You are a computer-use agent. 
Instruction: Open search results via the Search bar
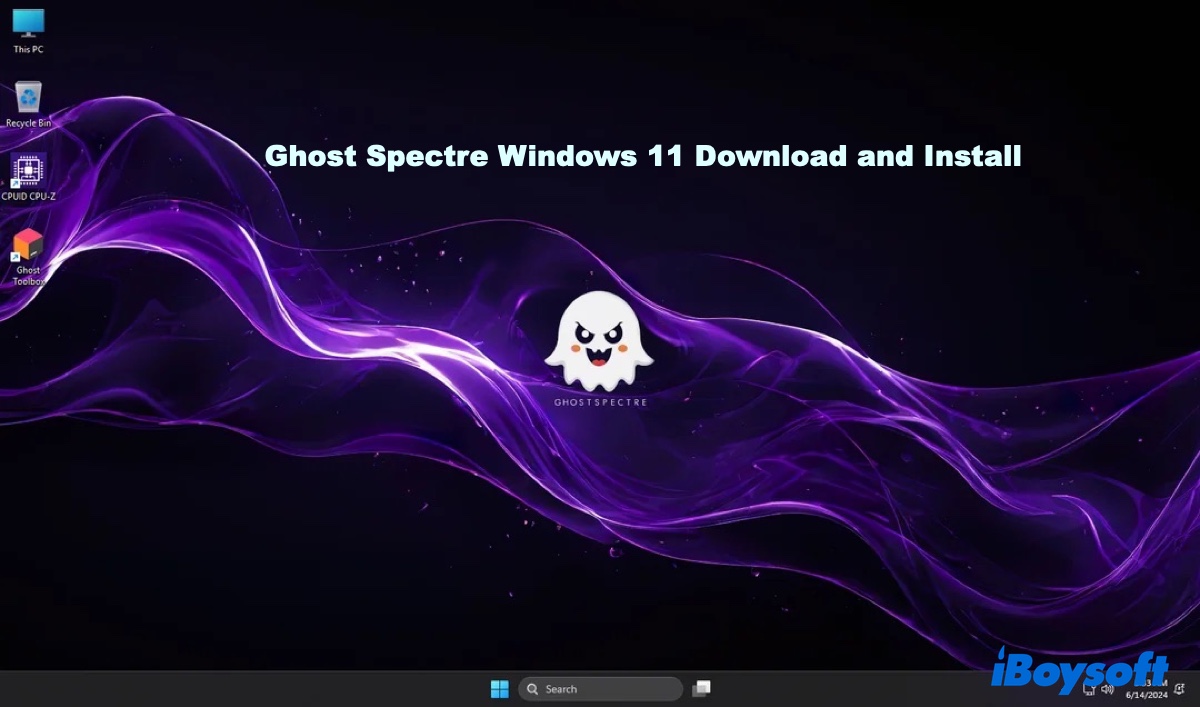click(600, 689)
